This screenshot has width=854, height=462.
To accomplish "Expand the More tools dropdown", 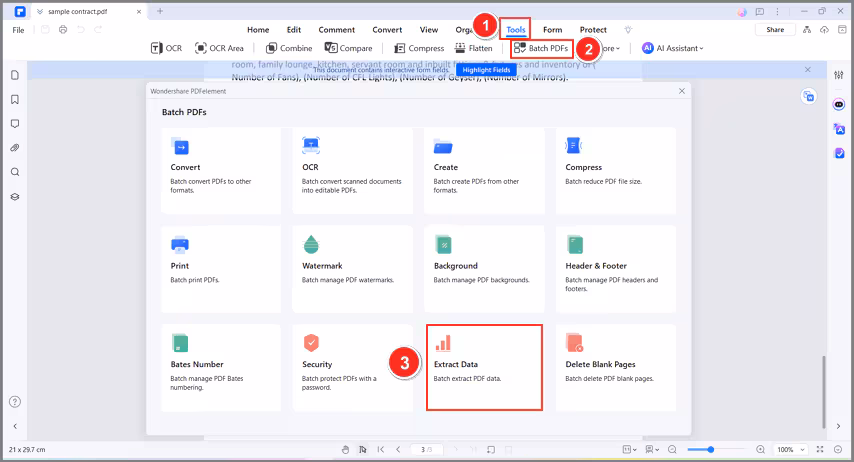I will click(611, 48).
